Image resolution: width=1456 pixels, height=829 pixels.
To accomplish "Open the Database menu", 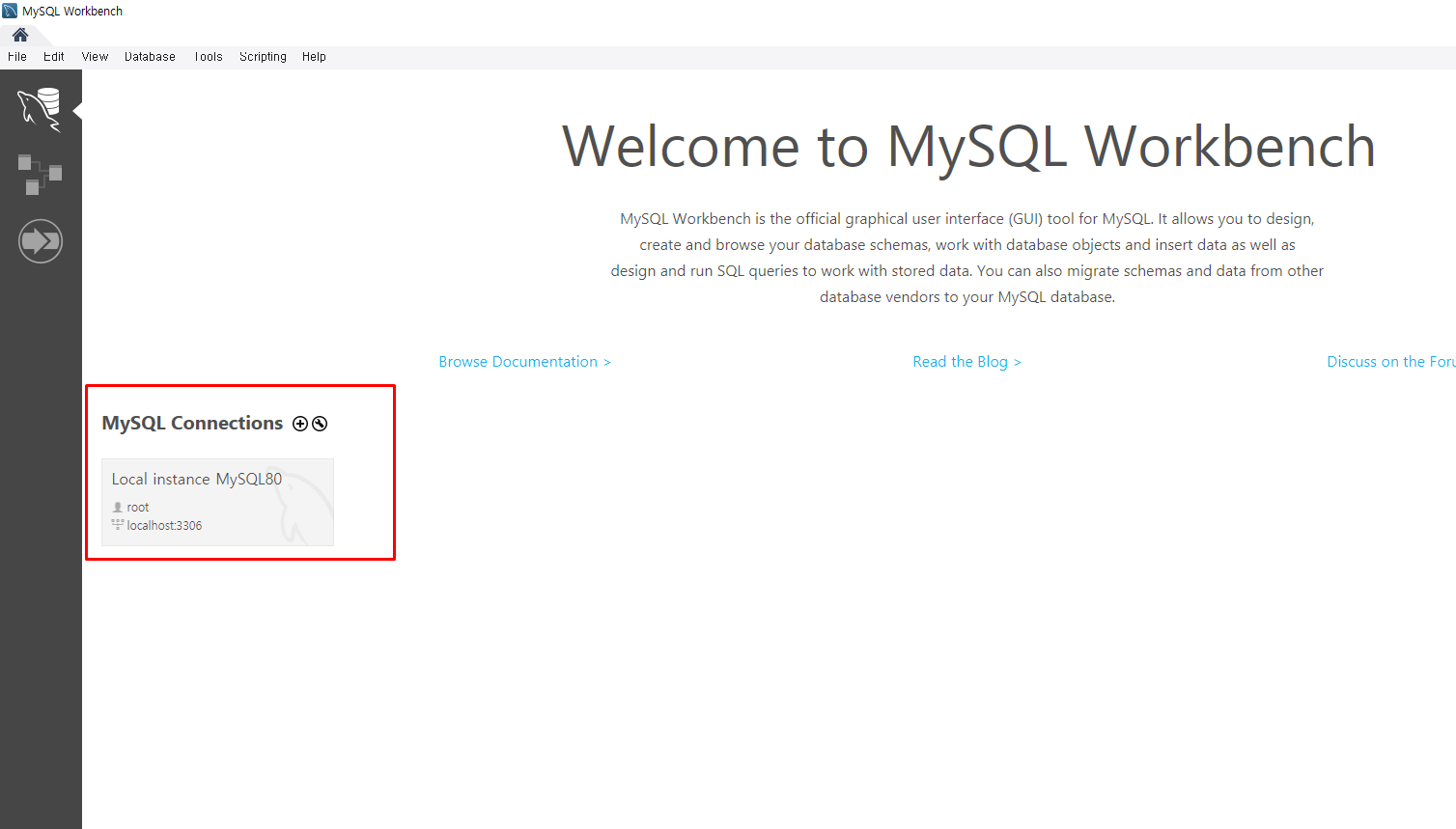I will point(150,57).
